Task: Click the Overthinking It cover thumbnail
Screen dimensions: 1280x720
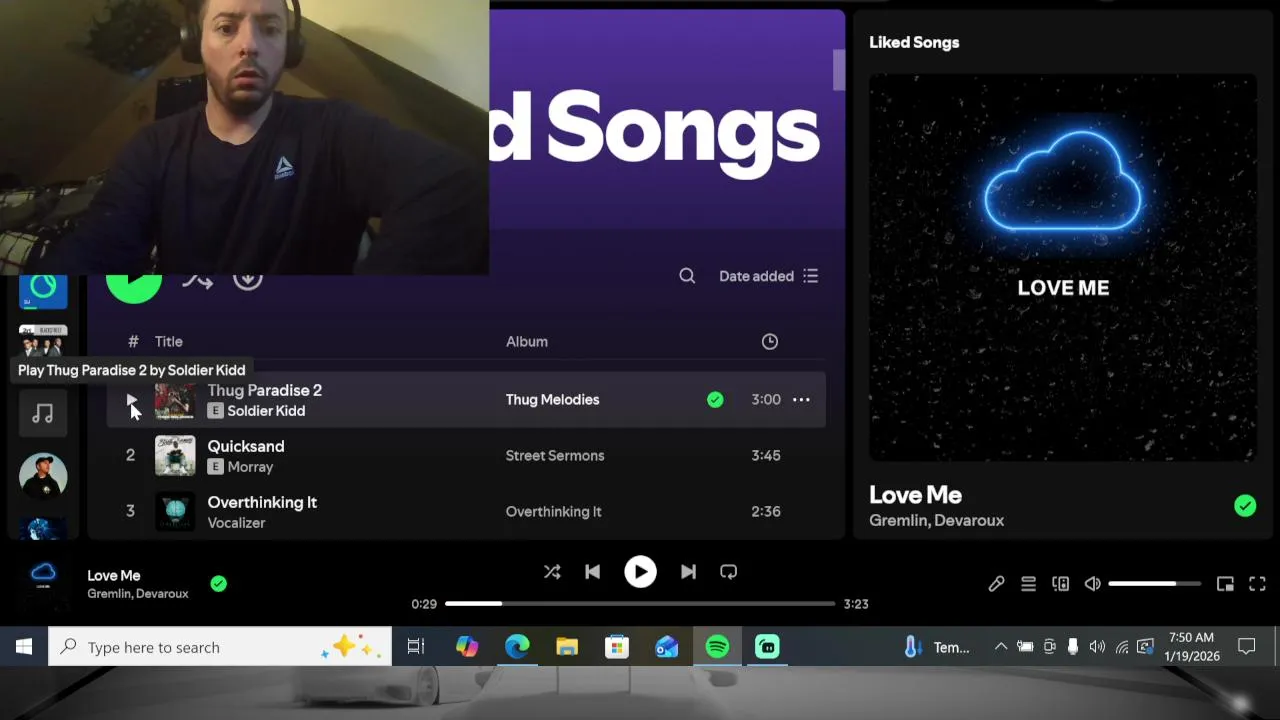Action: pyautogui.click(x=175, y=512)
